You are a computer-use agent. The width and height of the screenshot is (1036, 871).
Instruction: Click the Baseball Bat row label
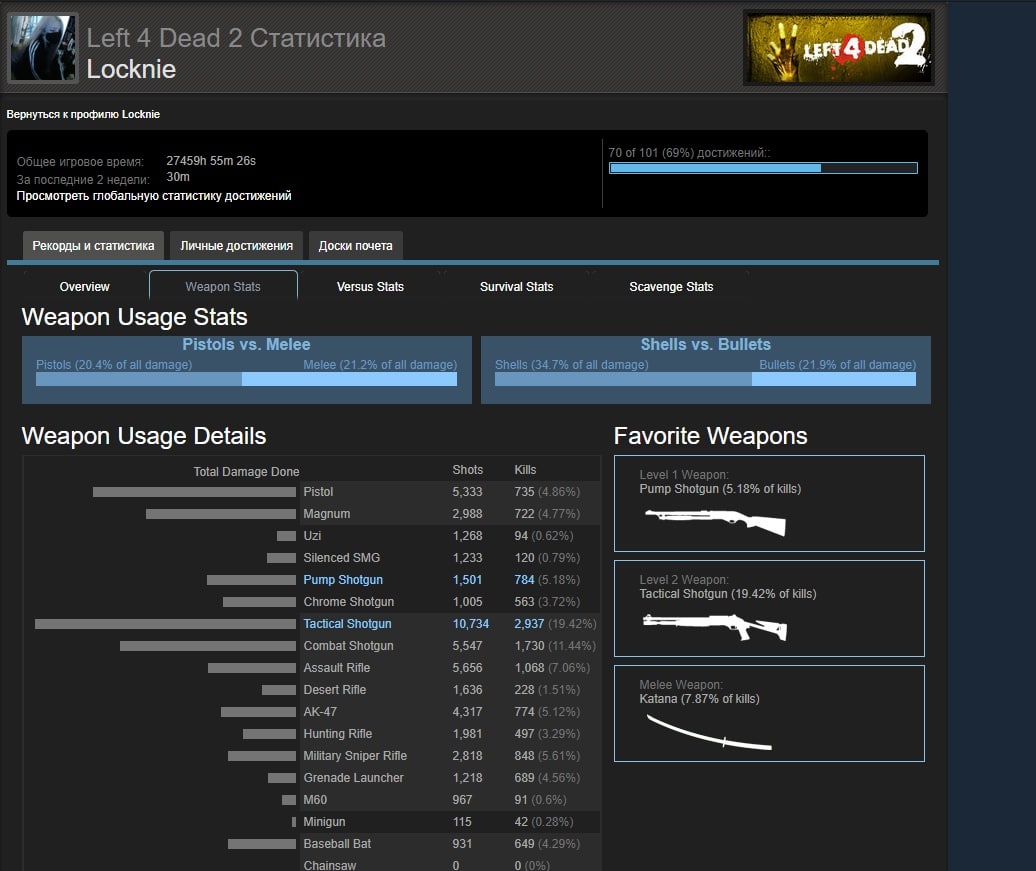[x=337, y=844]
